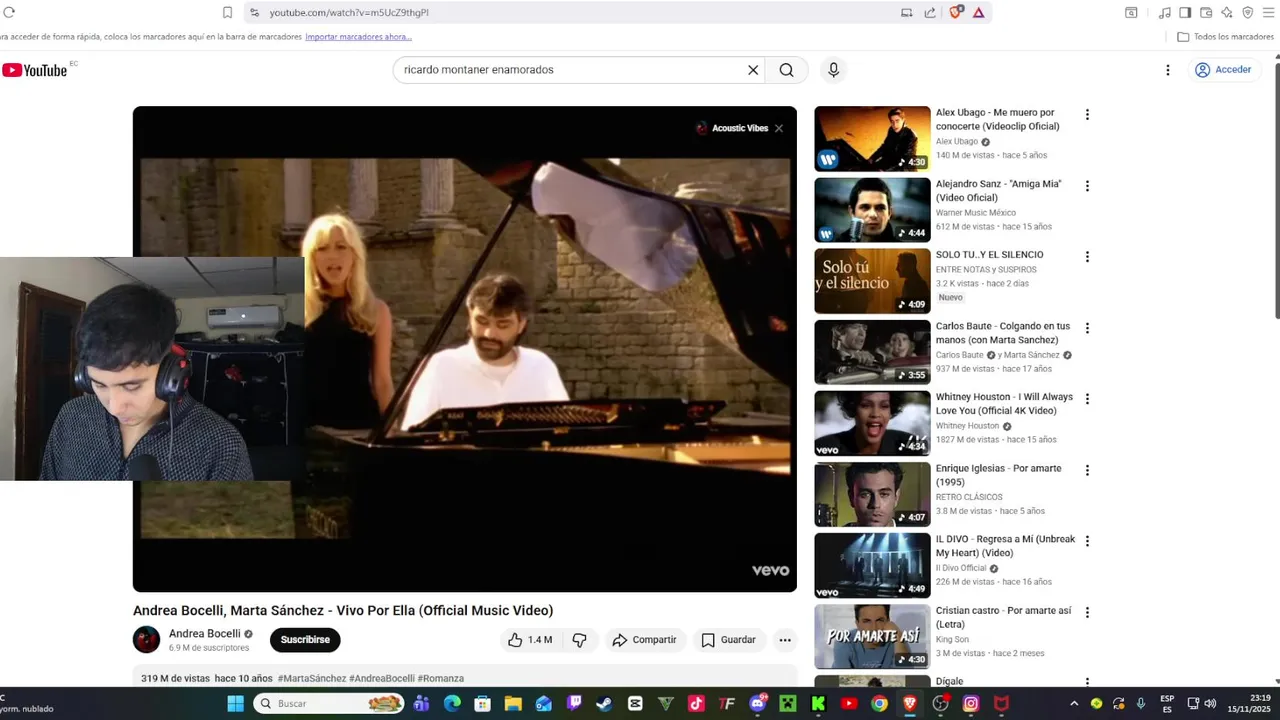This screenshot has width=1280, height=720.
Task: Click the taskbar 'Buscar' search box
Action: (x=329, y=704)
